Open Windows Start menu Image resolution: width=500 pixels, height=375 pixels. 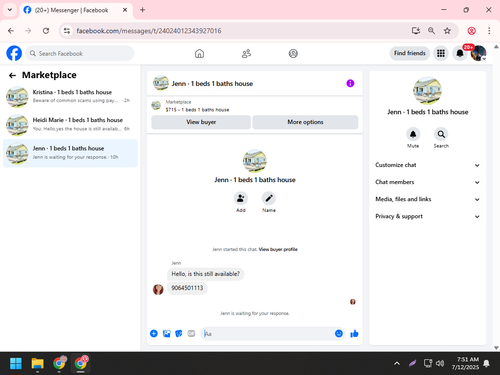16,363
